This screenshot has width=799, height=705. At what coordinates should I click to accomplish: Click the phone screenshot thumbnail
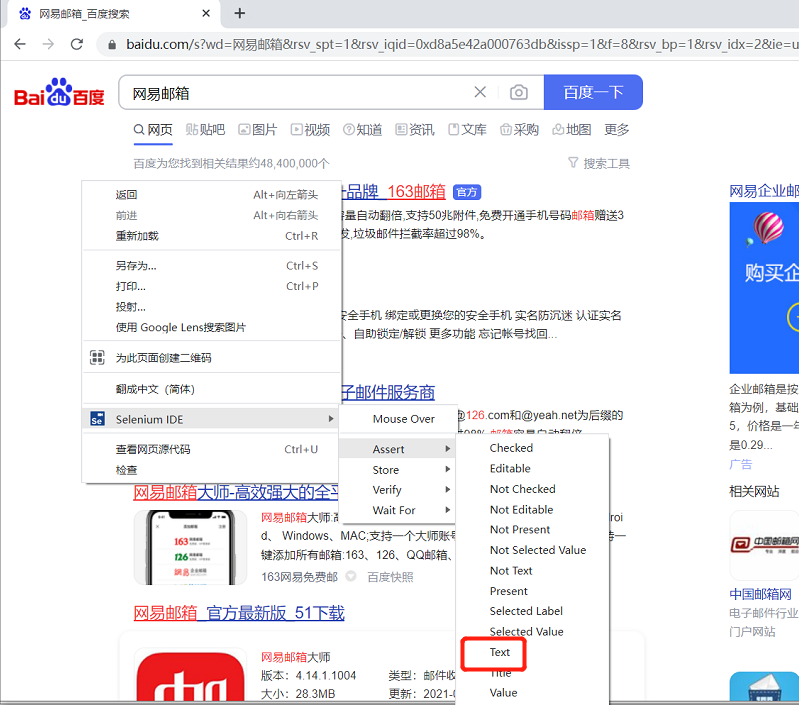click(191, 548)
